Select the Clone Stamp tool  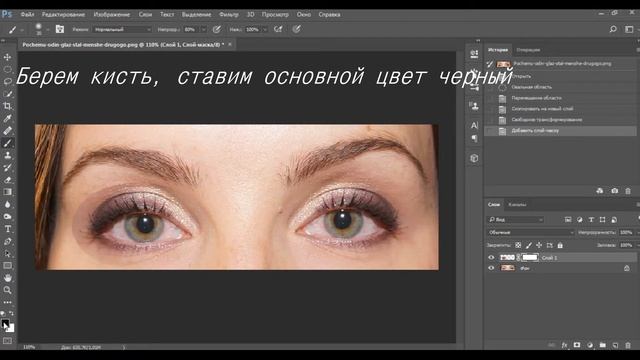(x=7, y=155)
